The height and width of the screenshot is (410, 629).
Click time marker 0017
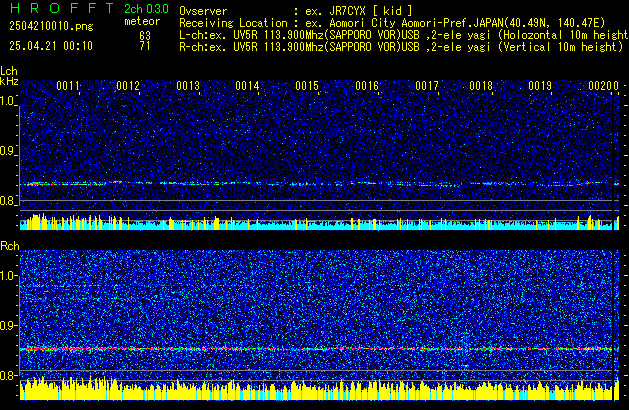point(427,86)
